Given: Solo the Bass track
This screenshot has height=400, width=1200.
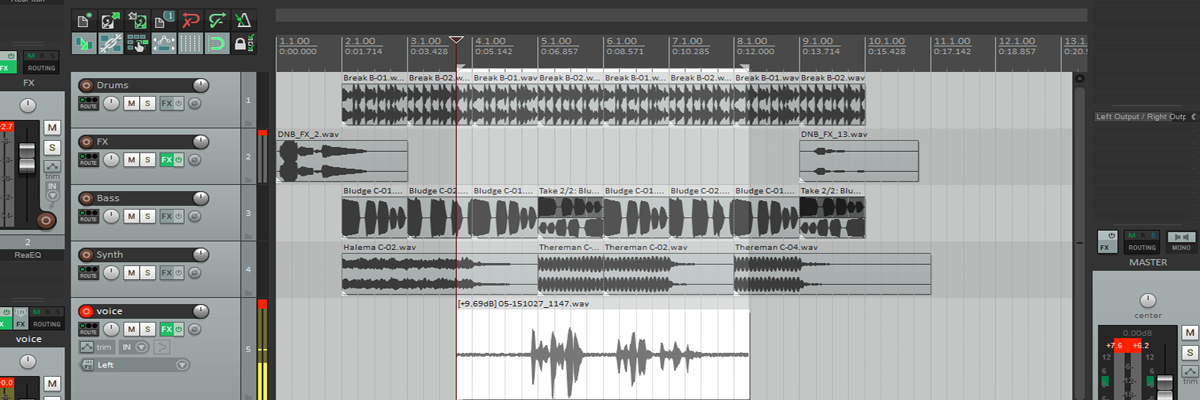Looking at the screenshot, I should [x=147, y=216].
